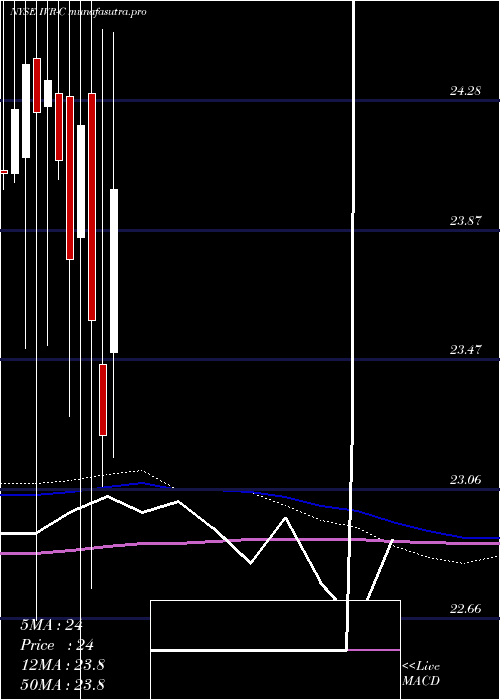Screen dimensions: 500x700
Task: Click the <<Live MACD label
Action: click(x=421, y=674)
